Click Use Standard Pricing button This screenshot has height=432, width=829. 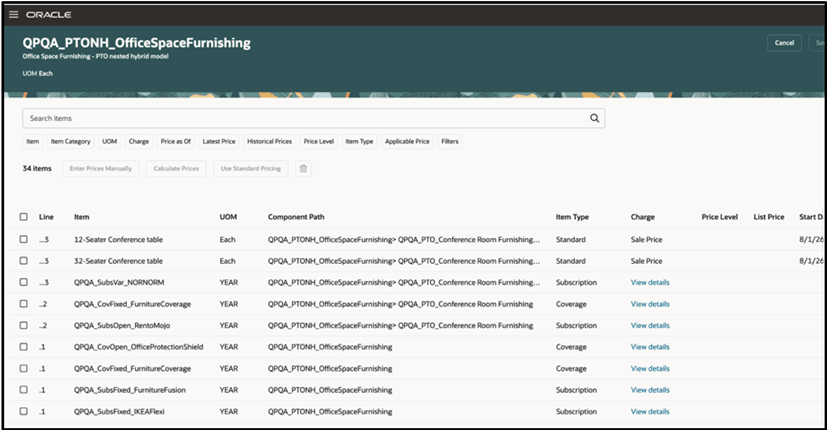coord(251,169)
